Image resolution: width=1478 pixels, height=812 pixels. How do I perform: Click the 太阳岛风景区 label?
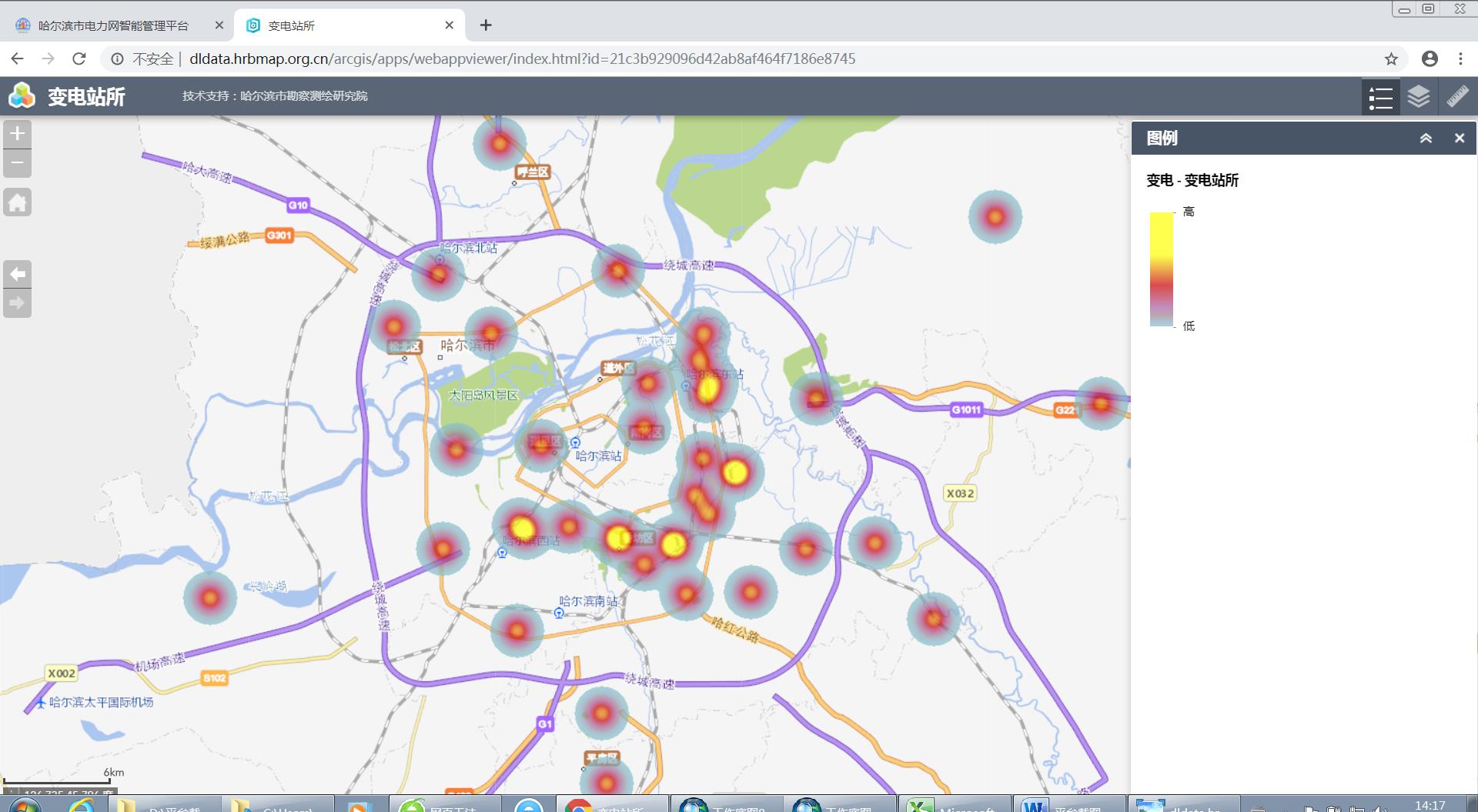point(483,395)
